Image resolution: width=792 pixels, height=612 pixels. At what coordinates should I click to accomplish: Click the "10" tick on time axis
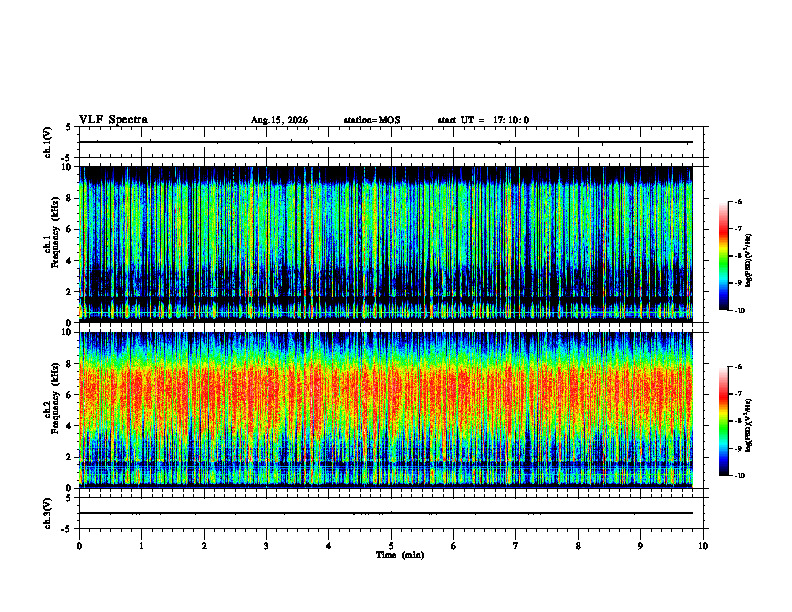click(x=703, y=546)
